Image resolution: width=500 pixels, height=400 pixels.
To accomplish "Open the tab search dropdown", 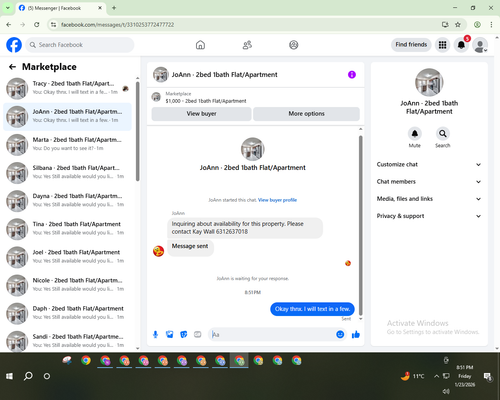I will [x=8, y=8].
